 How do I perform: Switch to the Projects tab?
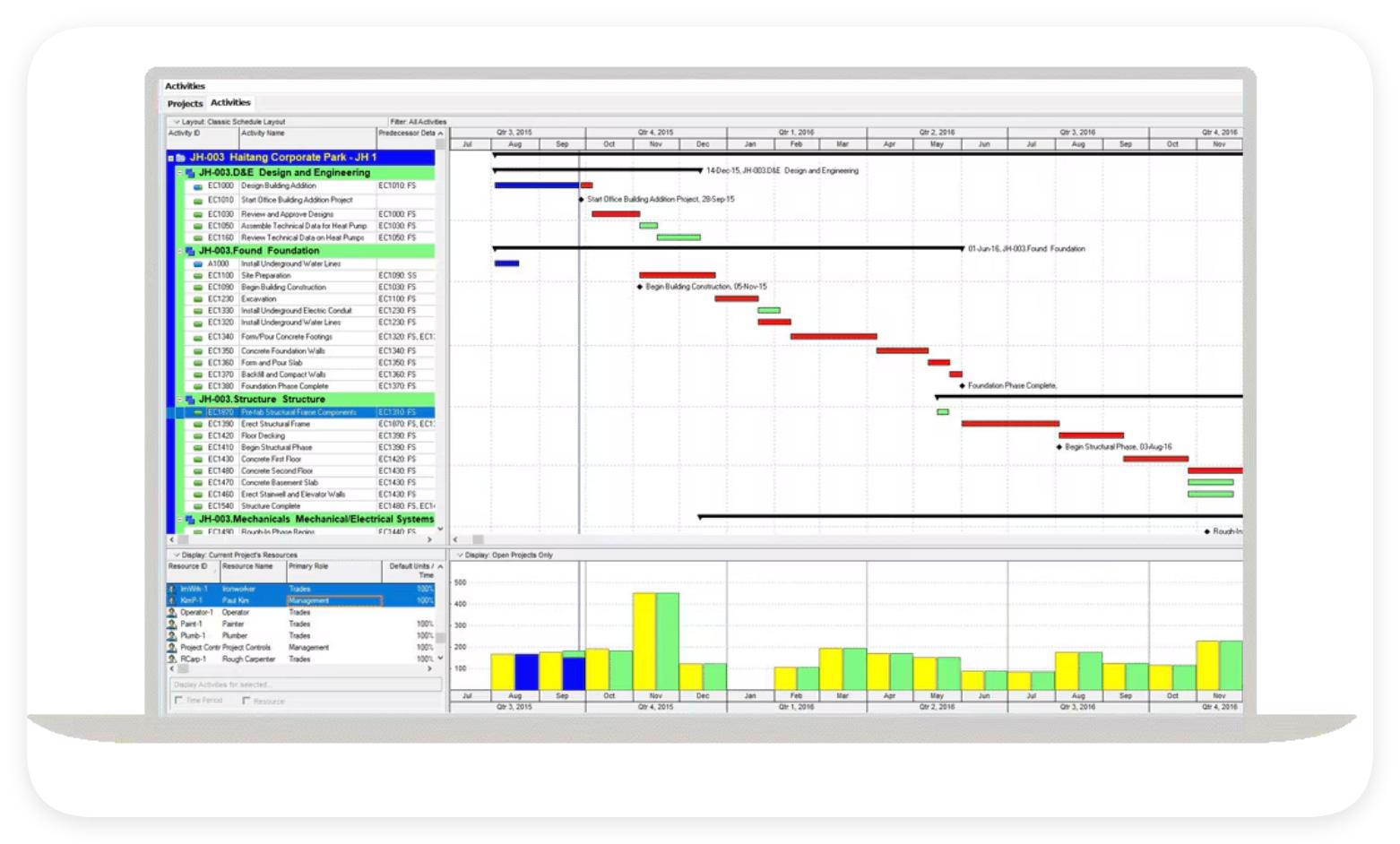click(x=185, y=104)
